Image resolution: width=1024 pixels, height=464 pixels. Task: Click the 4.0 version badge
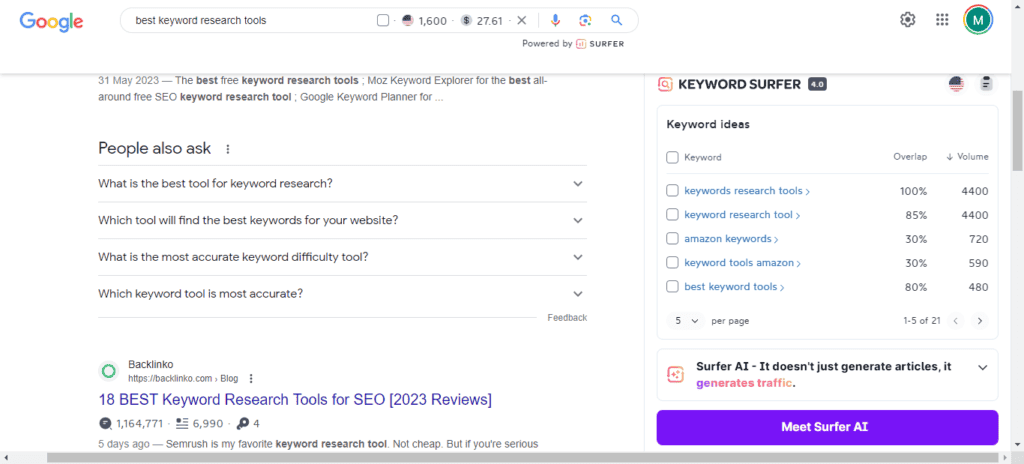coord(817,84)
